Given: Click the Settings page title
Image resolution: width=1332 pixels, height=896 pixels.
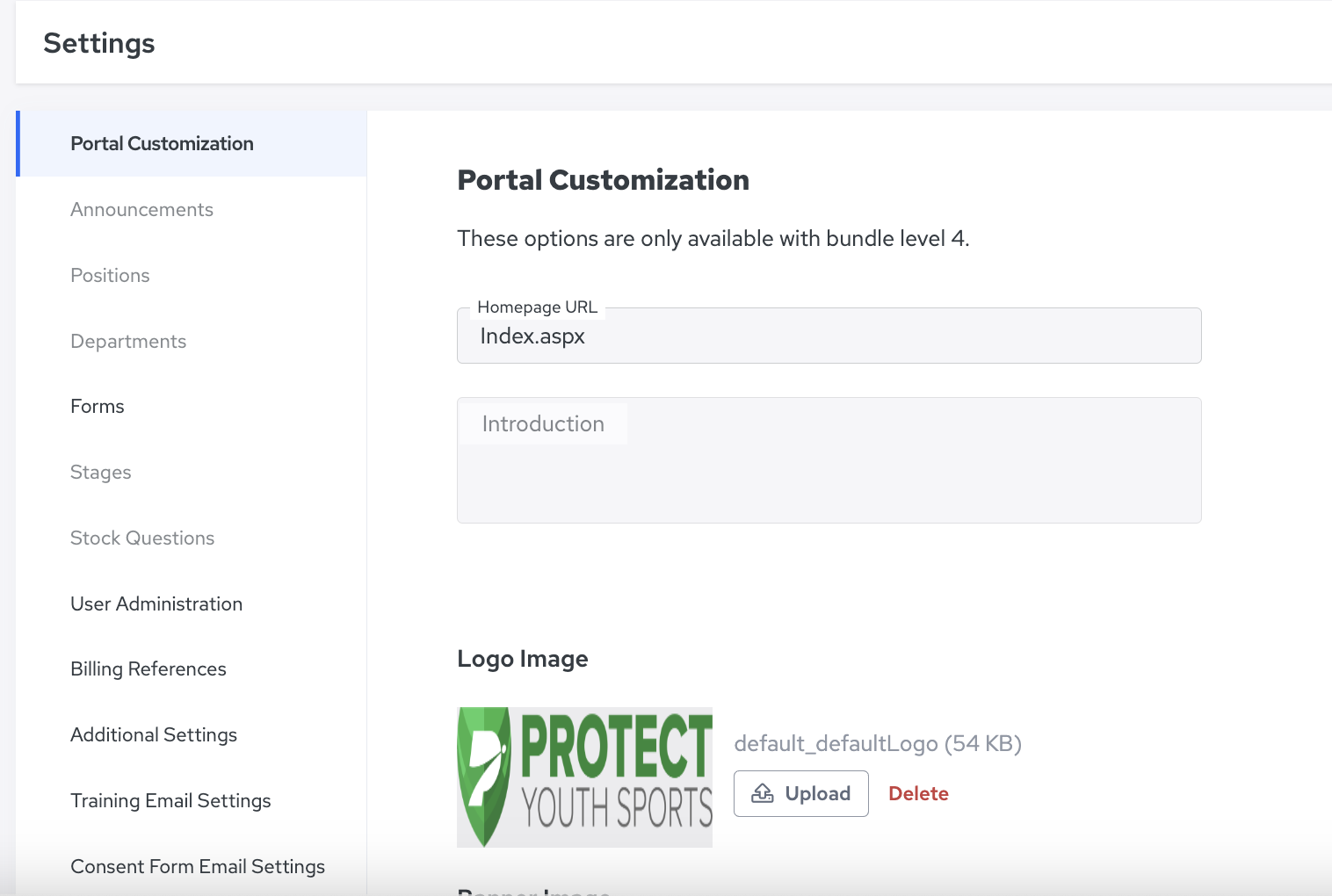Looking at the screenshot, I should click(99, 43).
